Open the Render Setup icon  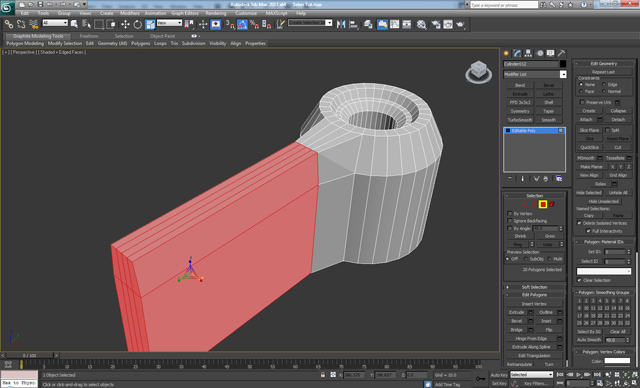point(436,24)
